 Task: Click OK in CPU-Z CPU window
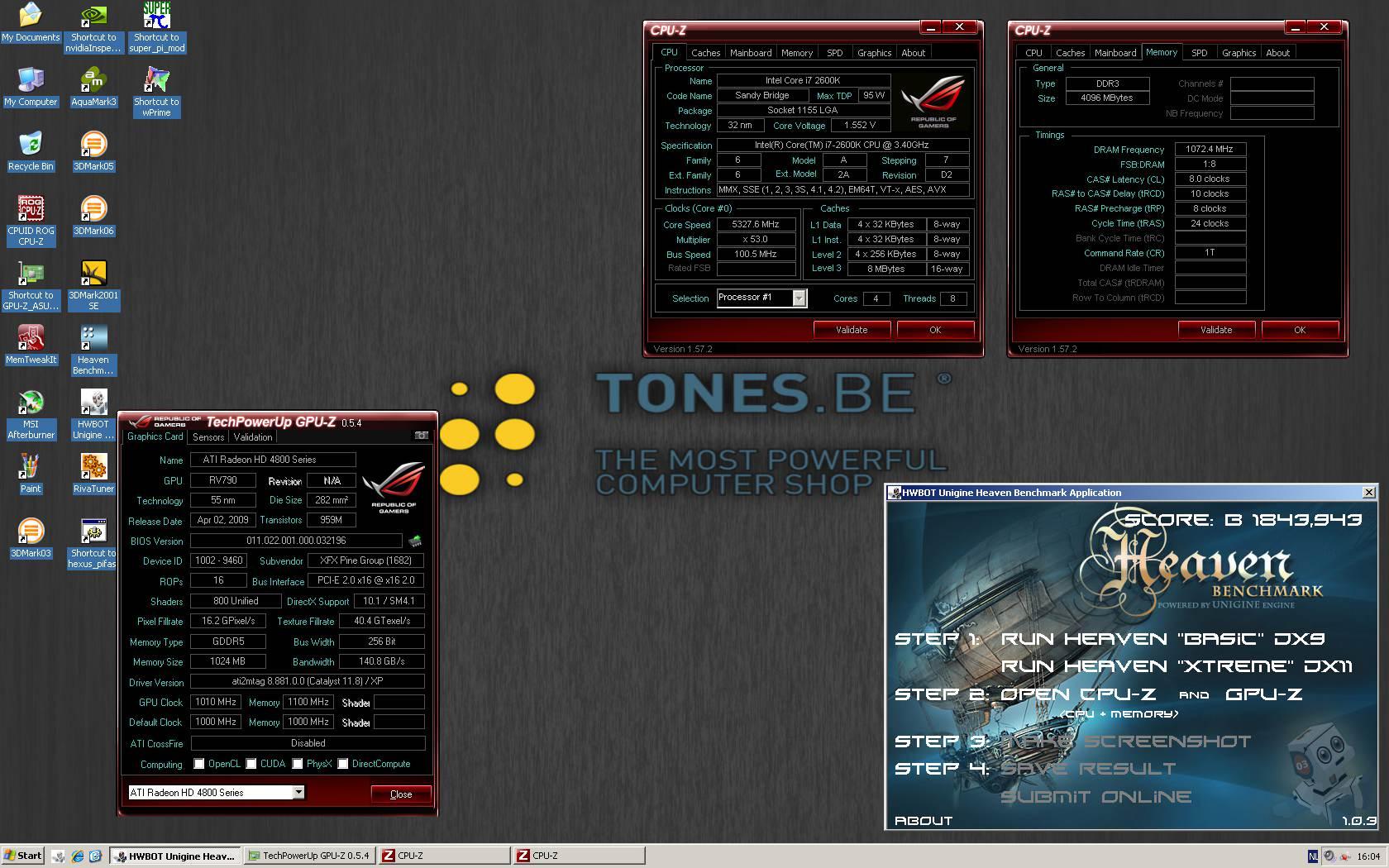point(935,330)
